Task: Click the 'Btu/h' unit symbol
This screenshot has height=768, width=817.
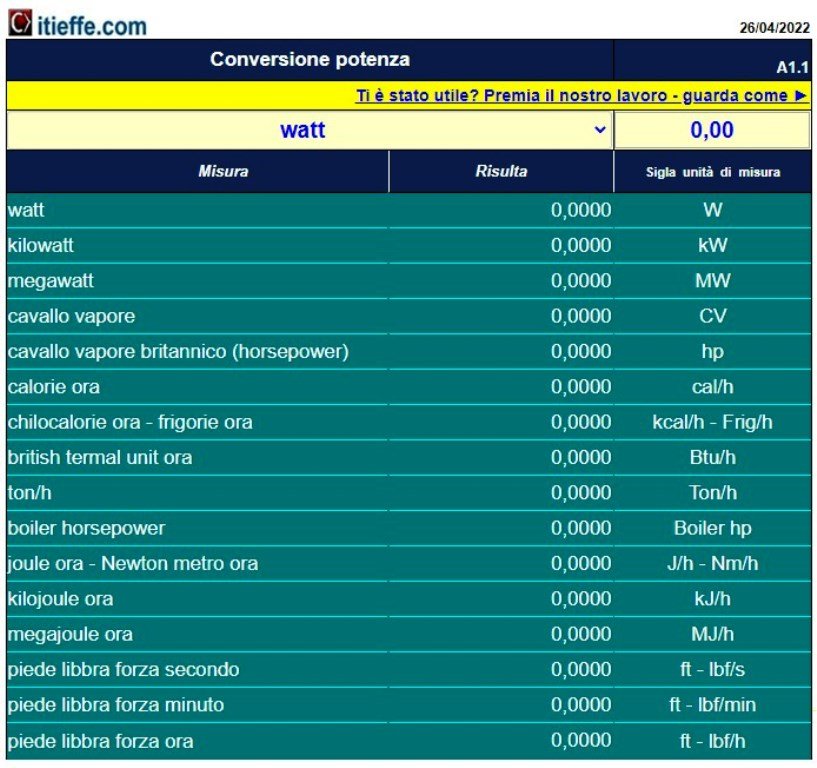Action: (x=713, y=457)
